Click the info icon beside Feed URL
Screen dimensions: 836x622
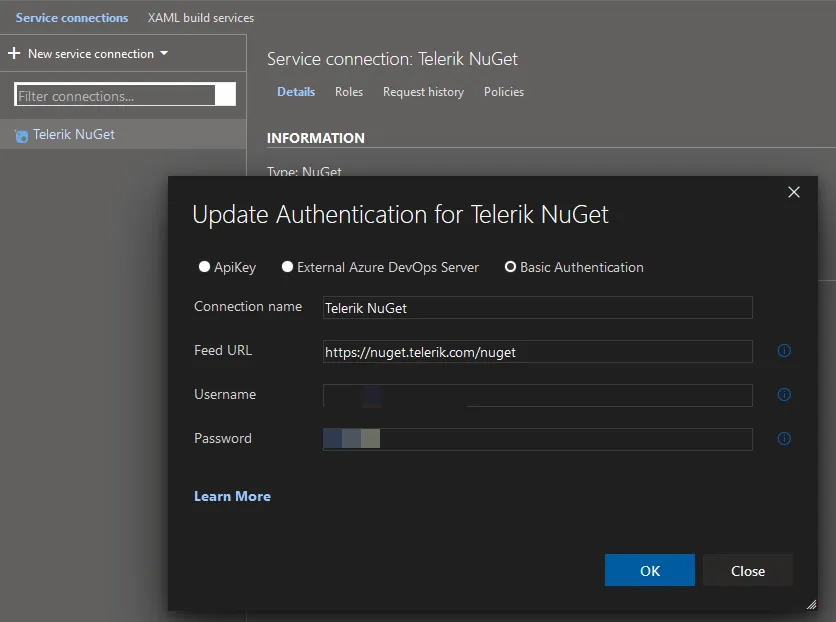click(784, 351)
